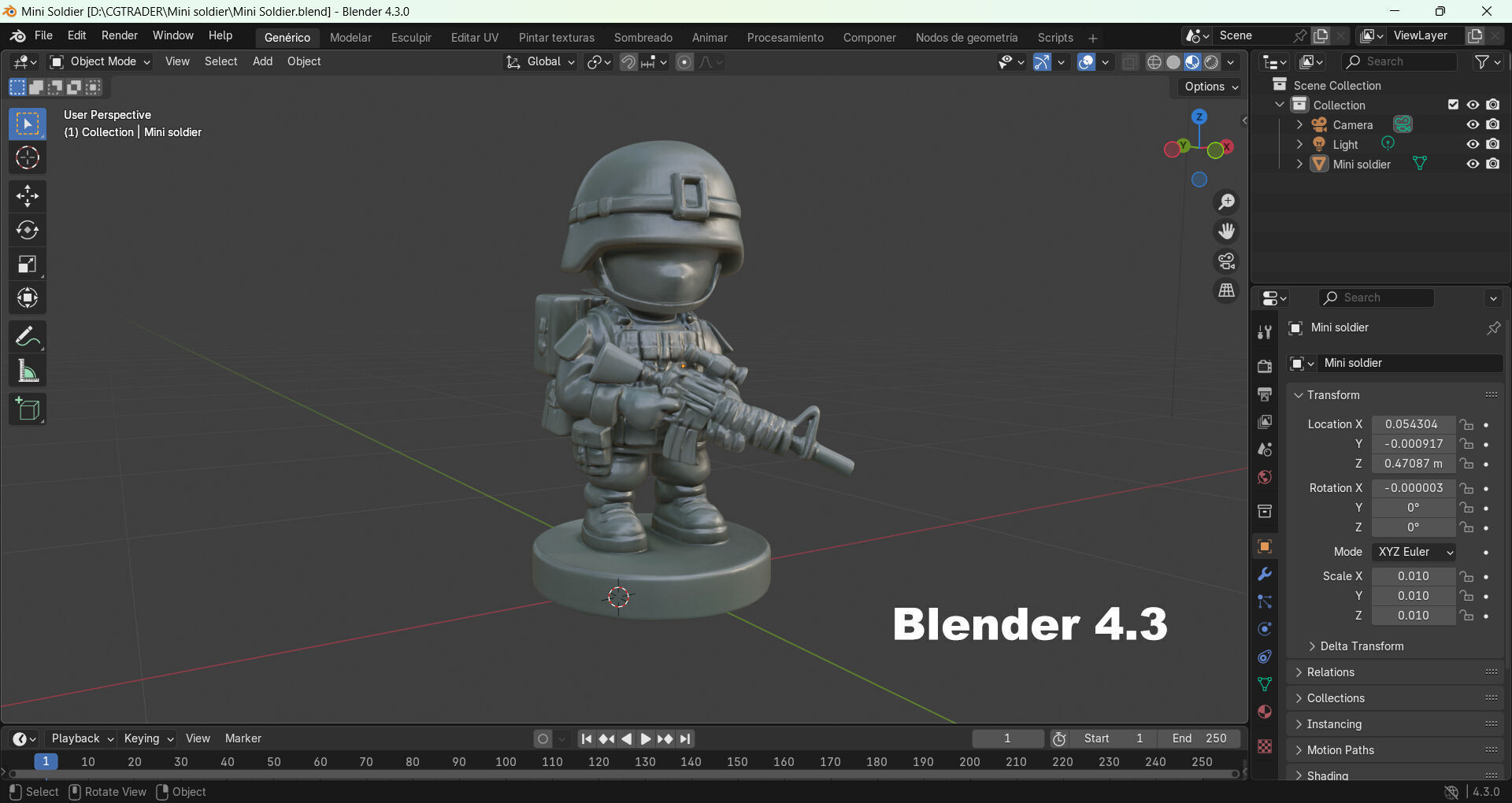This screenshot has width=1512, height=803.
Task: Switch to rendered viewport shading
Action: (x=1212, y=62)
